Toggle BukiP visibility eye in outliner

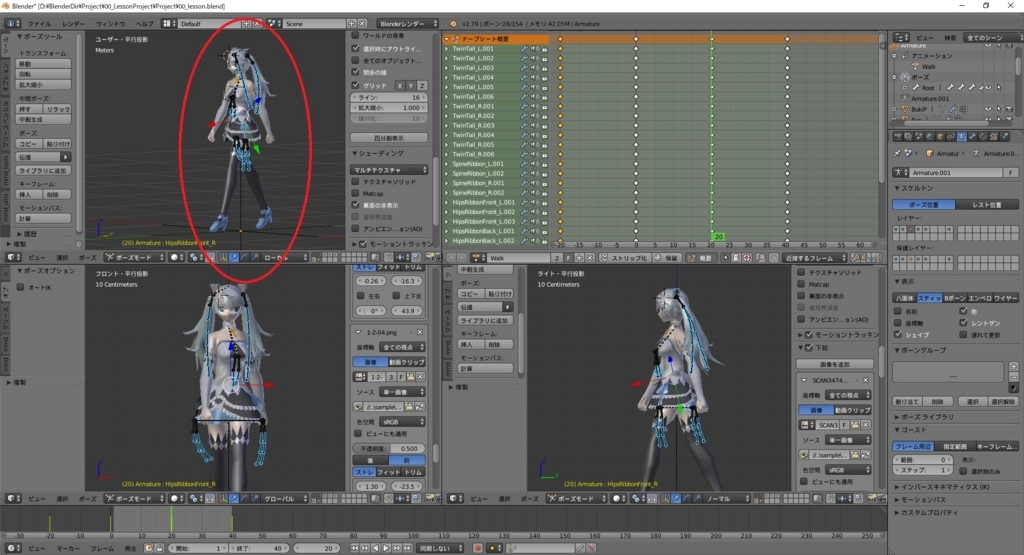point(988,109)
